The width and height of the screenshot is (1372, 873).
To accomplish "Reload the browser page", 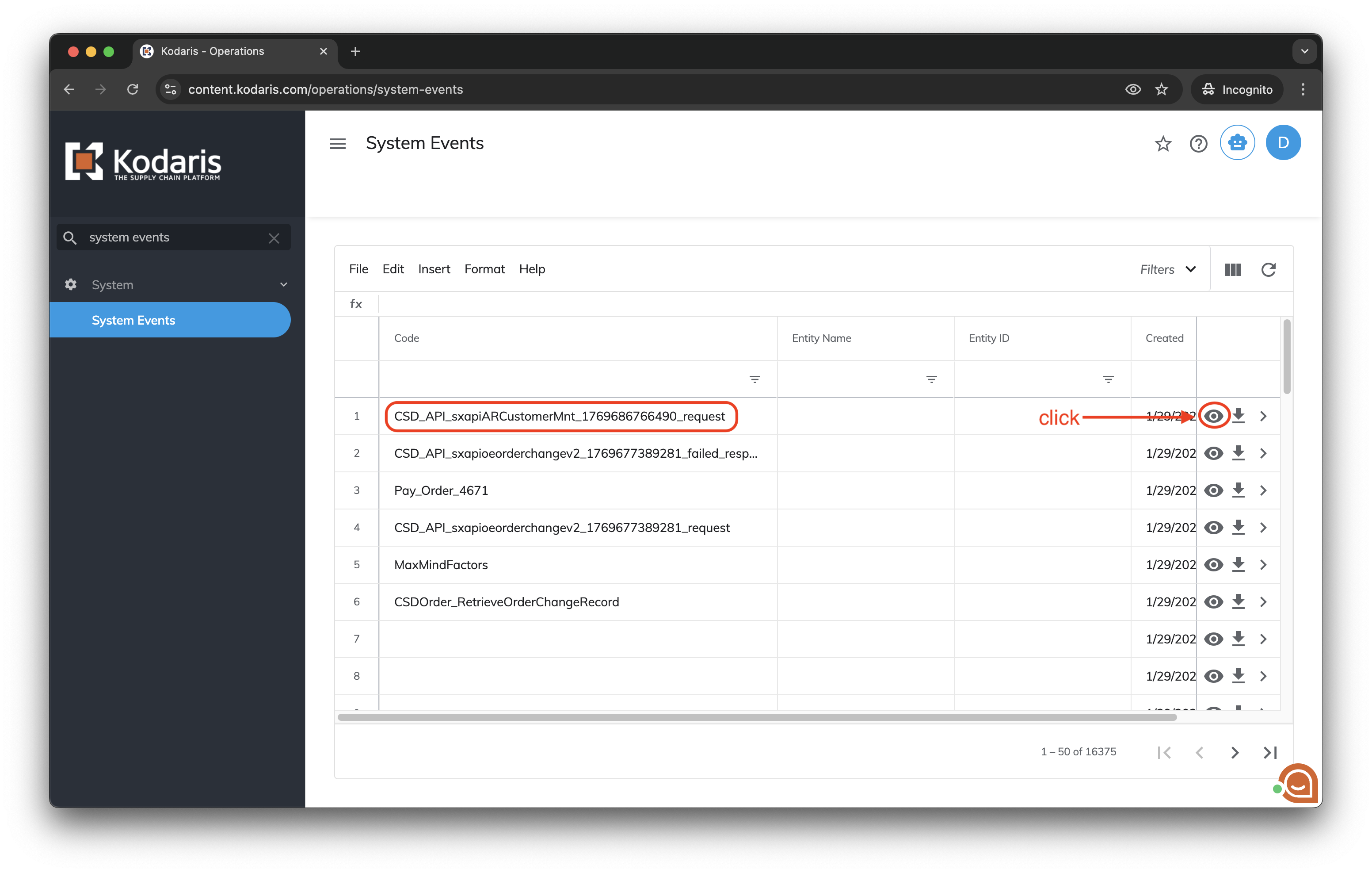I will (x=132, y=89).
